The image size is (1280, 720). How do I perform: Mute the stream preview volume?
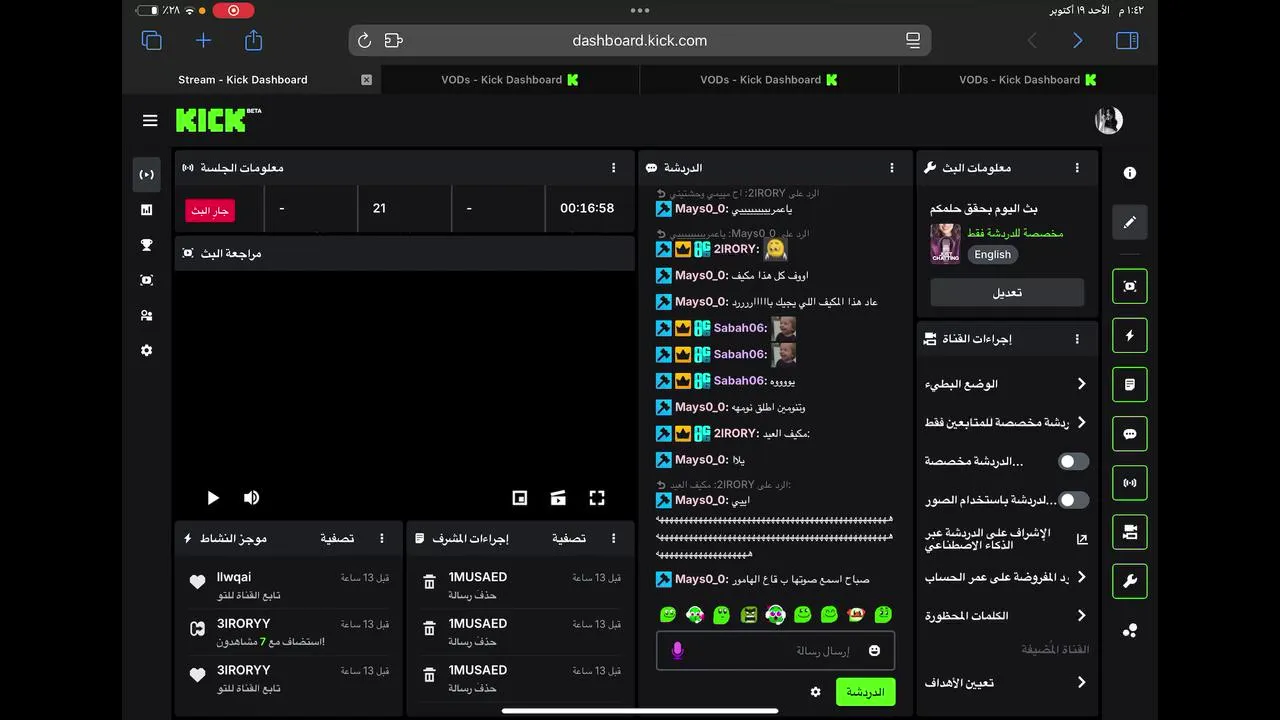[x=251, y=498]
